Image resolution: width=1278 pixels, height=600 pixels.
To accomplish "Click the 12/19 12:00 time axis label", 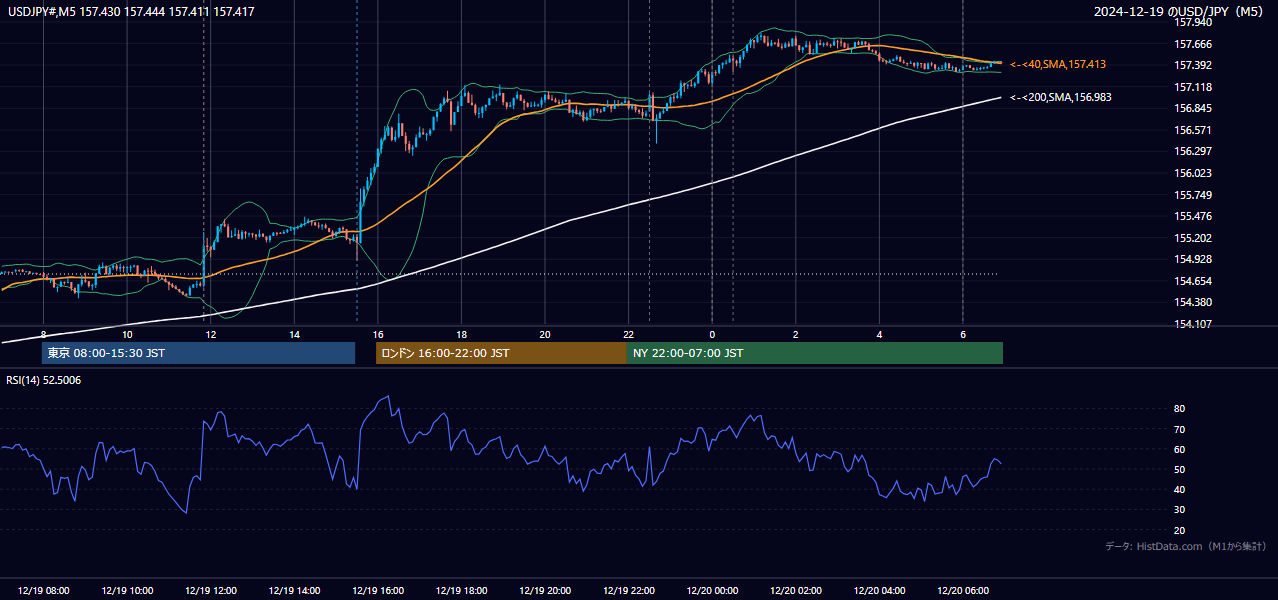I will coord(211,591).
